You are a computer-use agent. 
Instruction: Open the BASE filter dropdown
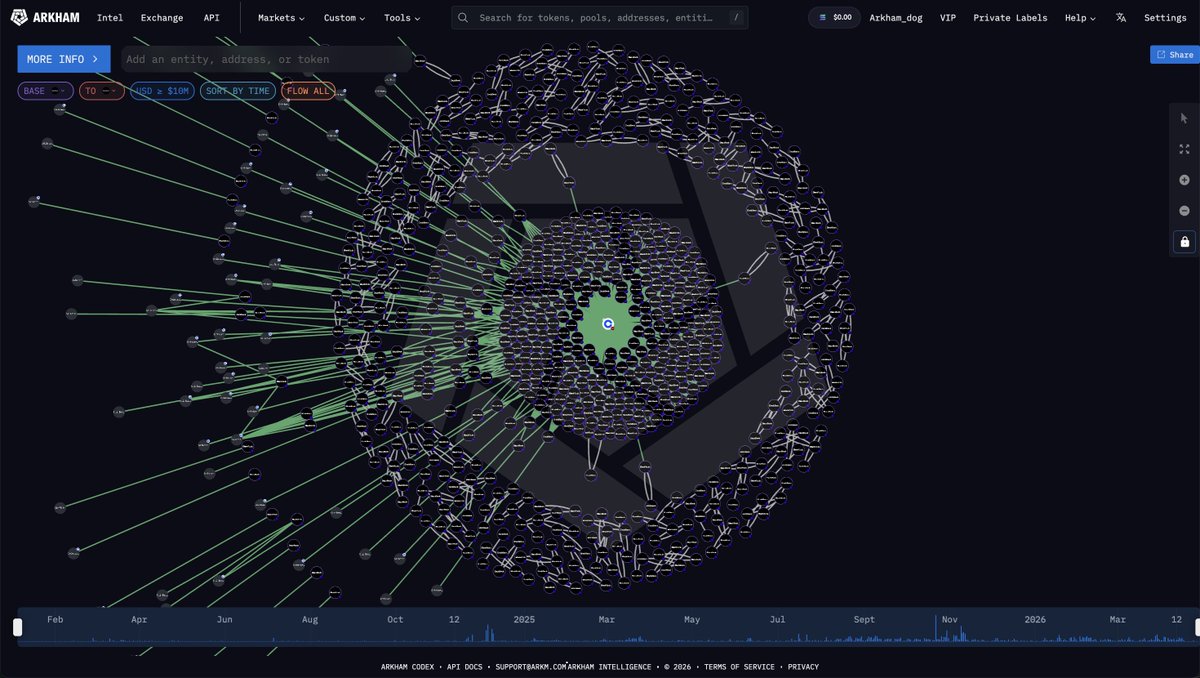pos(45,91)
